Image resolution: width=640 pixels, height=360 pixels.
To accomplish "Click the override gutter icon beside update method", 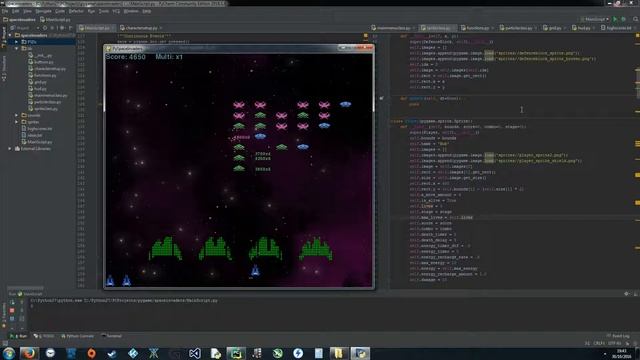I will 381,98.
